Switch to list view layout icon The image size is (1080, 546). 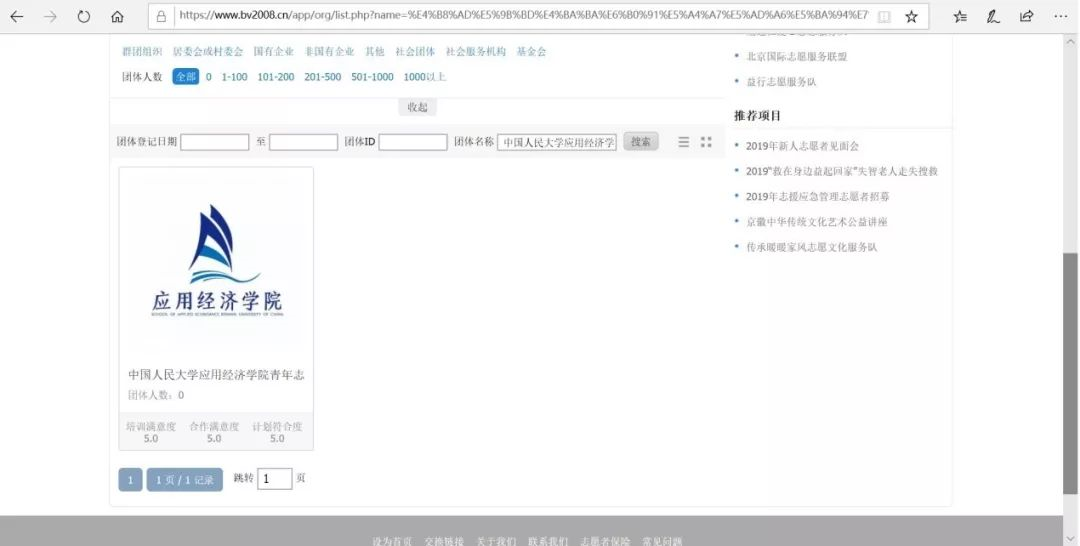tap(684, 142)
